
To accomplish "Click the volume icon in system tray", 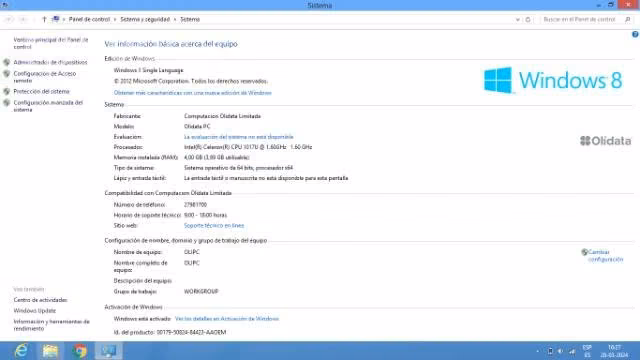I will pos(560,351).
